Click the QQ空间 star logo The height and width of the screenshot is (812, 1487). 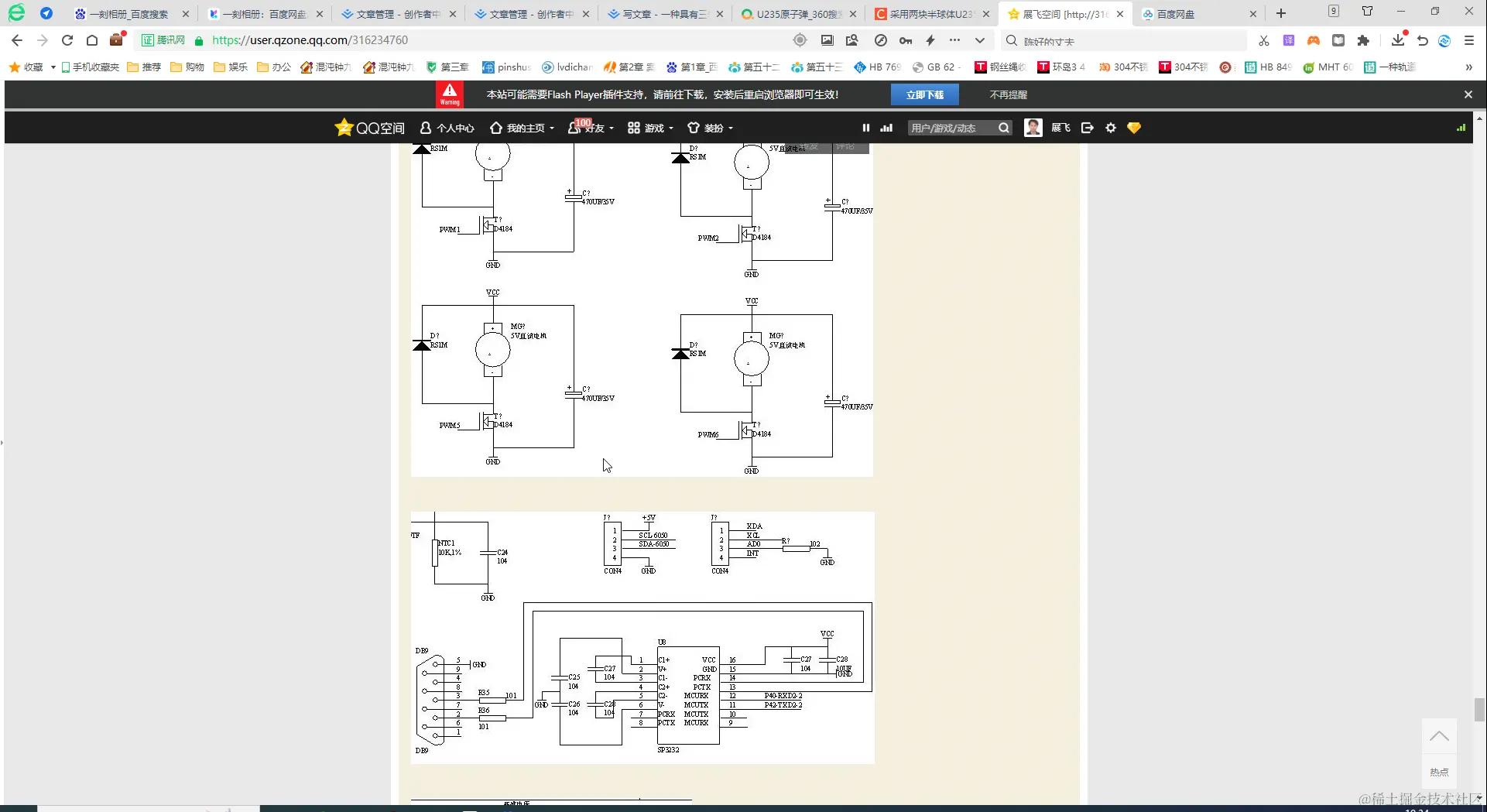(369, 128)
